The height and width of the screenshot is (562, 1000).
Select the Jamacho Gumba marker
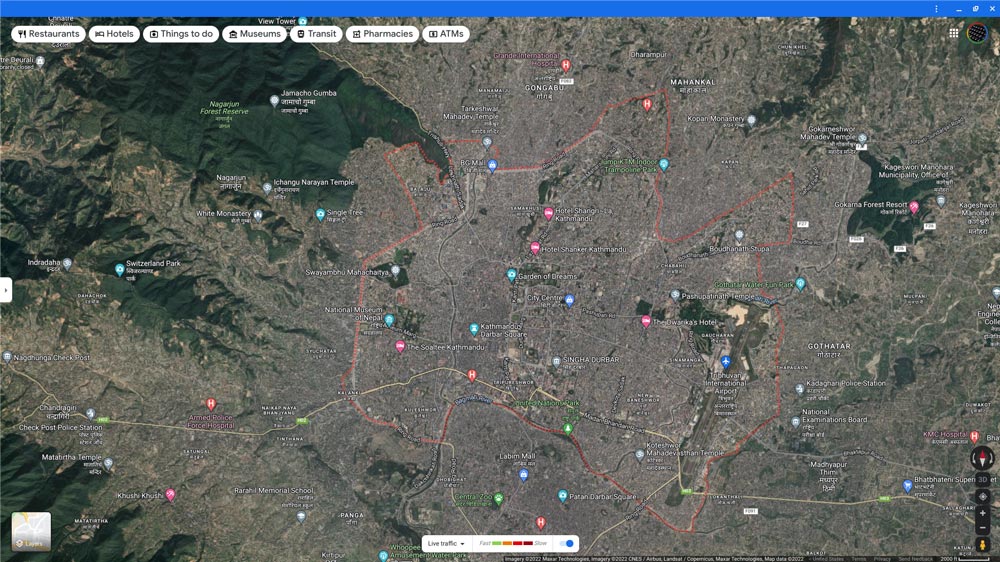coord(274,101)
